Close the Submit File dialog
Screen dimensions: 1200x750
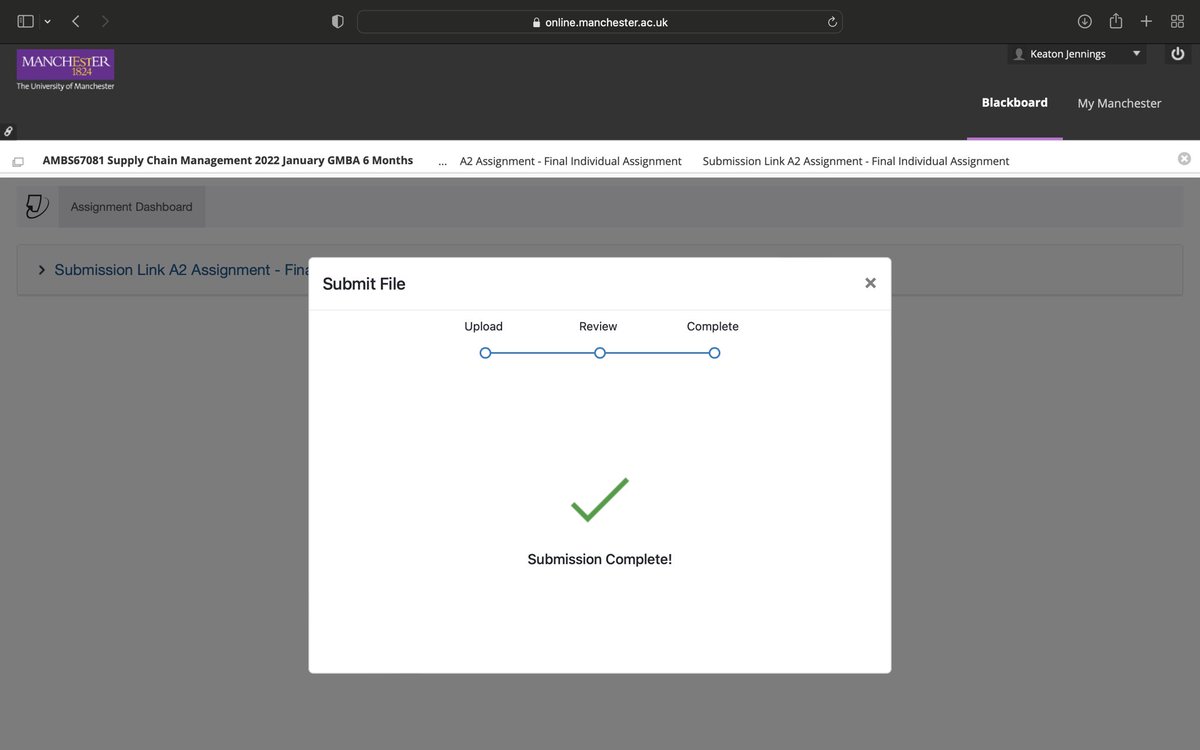(870, 283)
